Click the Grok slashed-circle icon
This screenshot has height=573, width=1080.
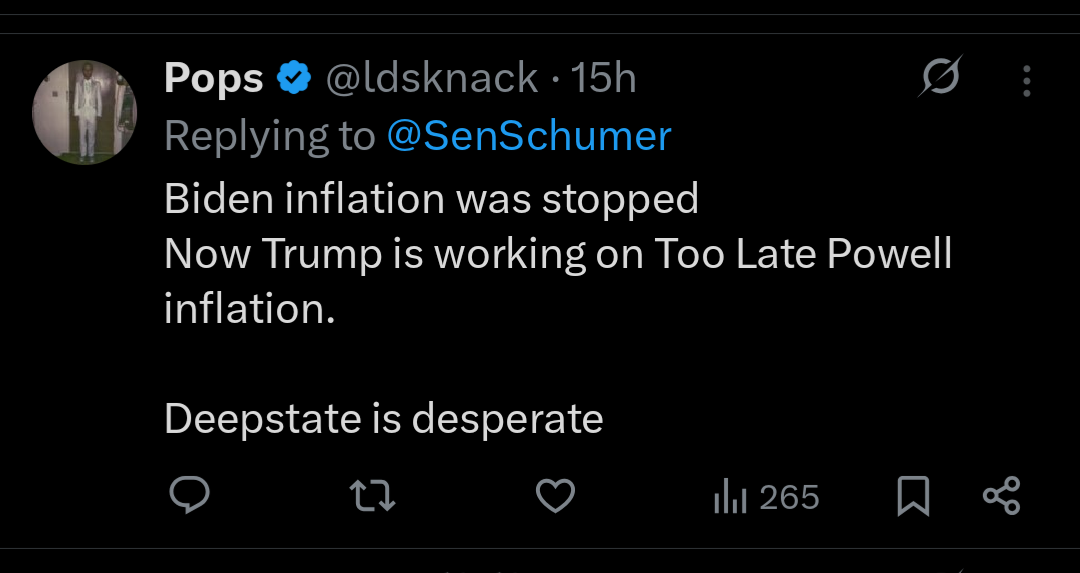point(940,78)
